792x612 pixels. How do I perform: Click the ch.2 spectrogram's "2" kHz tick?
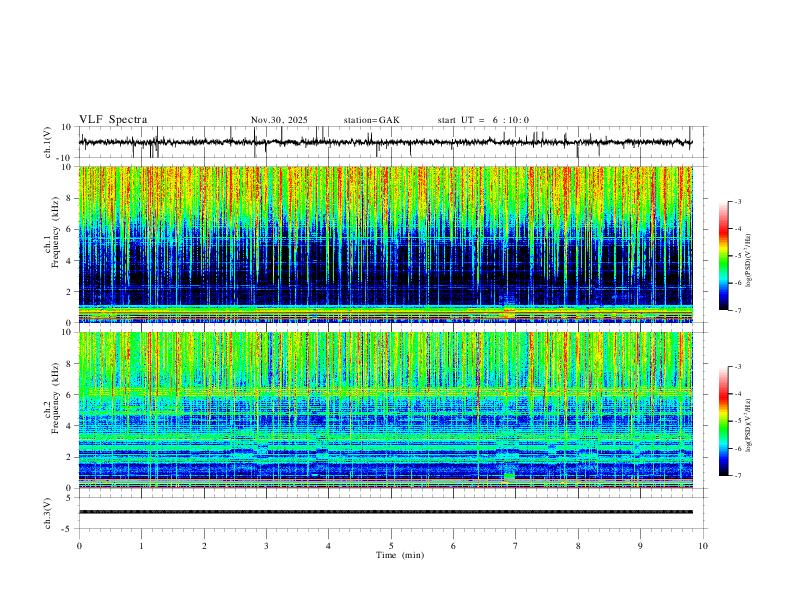(69, 457)
